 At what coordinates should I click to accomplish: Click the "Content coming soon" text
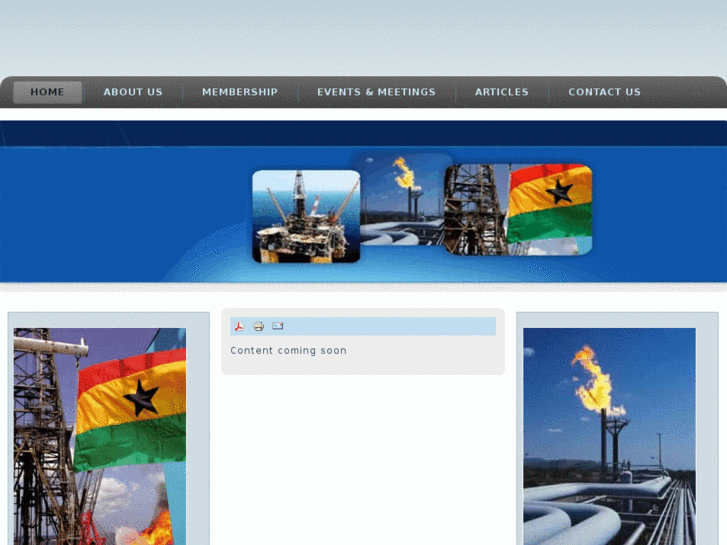[288, 351]
